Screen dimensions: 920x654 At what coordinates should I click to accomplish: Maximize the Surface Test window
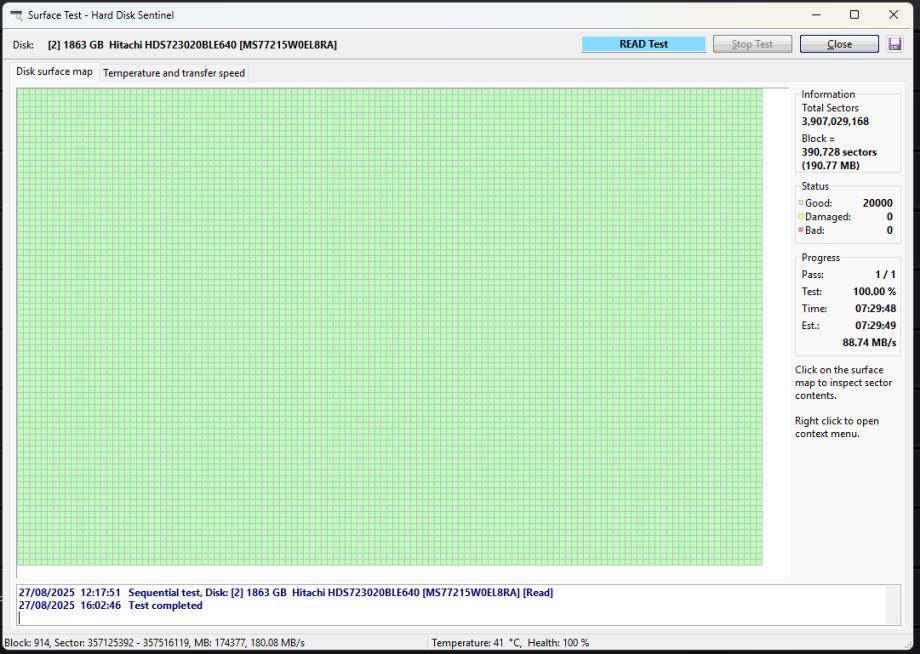[x=854, y=15]
